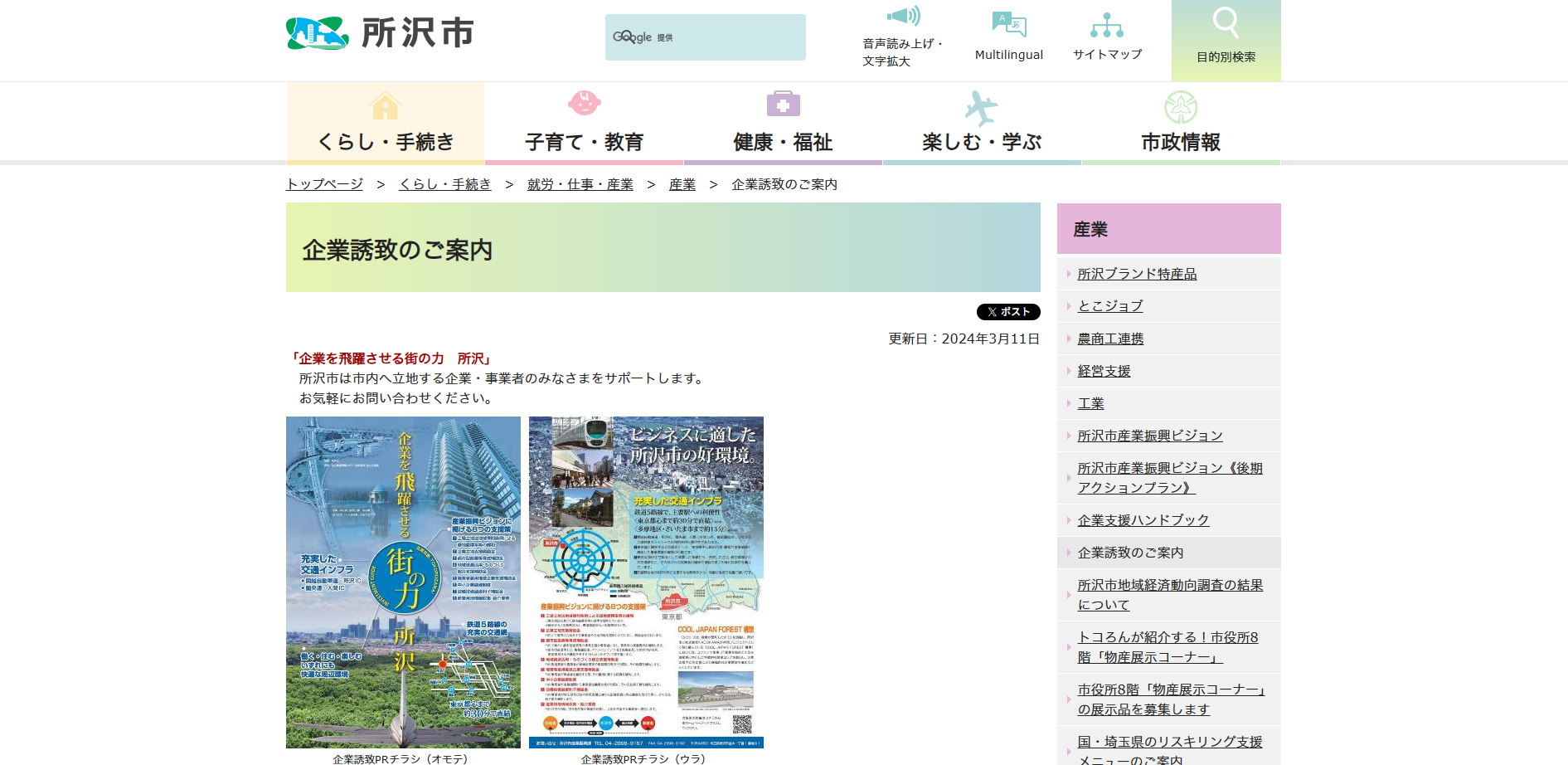Open the 楽しむ・学ぶ navigation tab

(982, 123)
